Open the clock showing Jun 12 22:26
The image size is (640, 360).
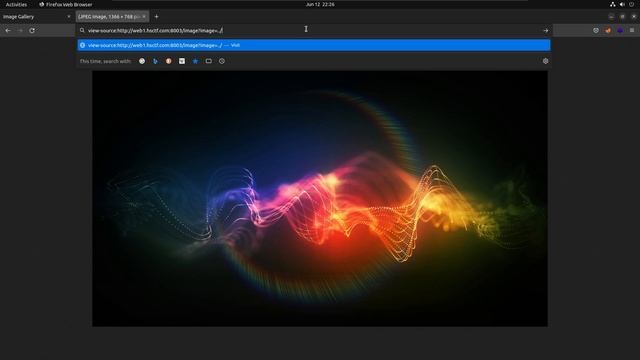click(320, 4)
